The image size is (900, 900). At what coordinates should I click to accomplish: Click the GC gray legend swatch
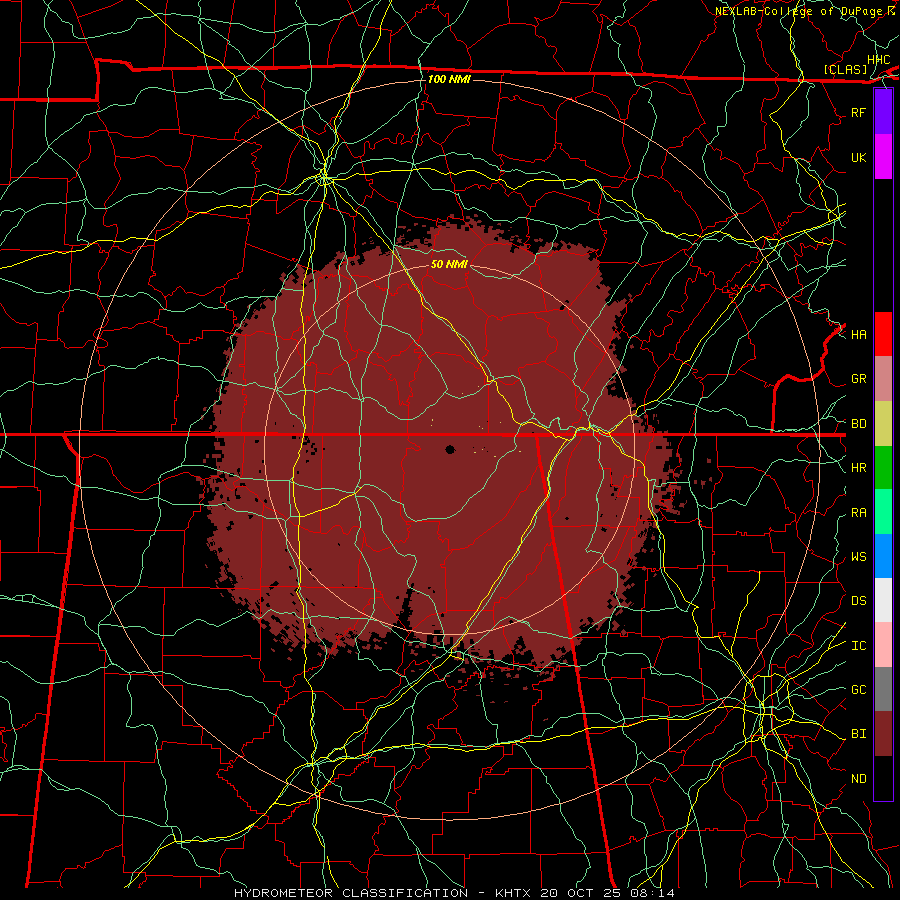click(883, 689)
